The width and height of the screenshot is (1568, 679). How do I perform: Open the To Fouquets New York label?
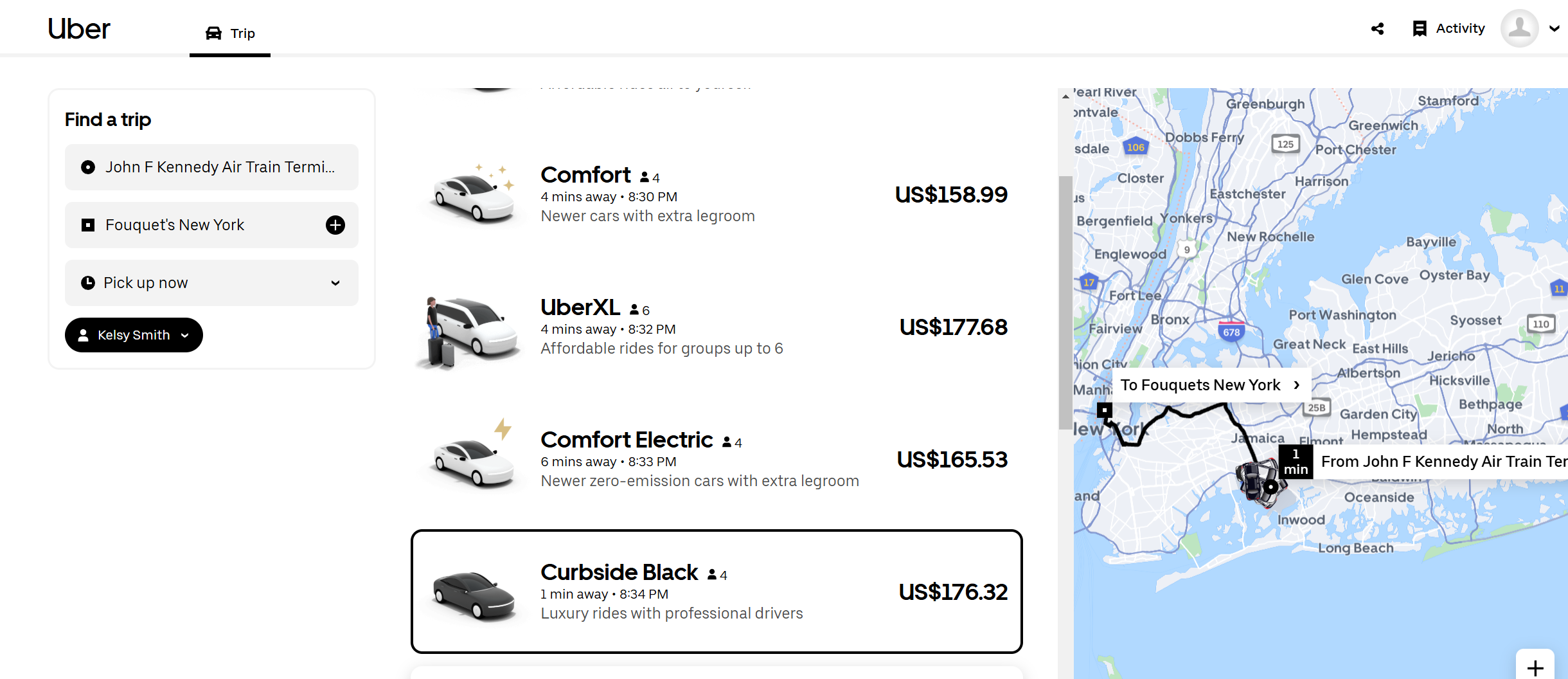pyautogui.click(x=1209, y=385)
